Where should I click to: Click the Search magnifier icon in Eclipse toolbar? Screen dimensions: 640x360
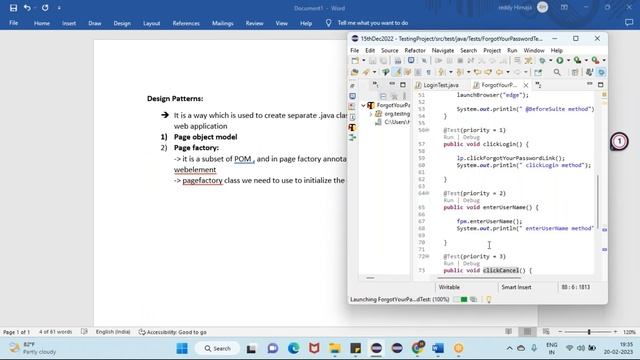pos(557,72)
